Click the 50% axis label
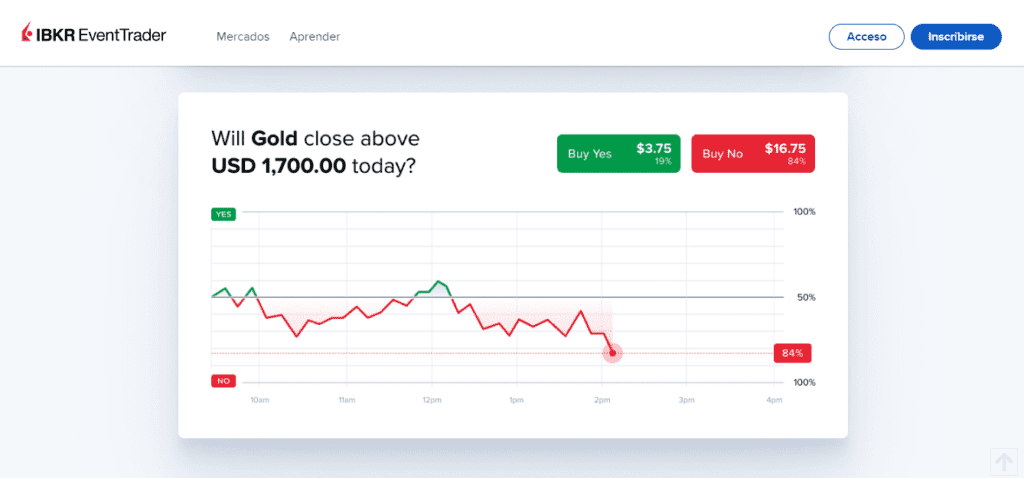The image size is (1024, 478). [804, 297]
